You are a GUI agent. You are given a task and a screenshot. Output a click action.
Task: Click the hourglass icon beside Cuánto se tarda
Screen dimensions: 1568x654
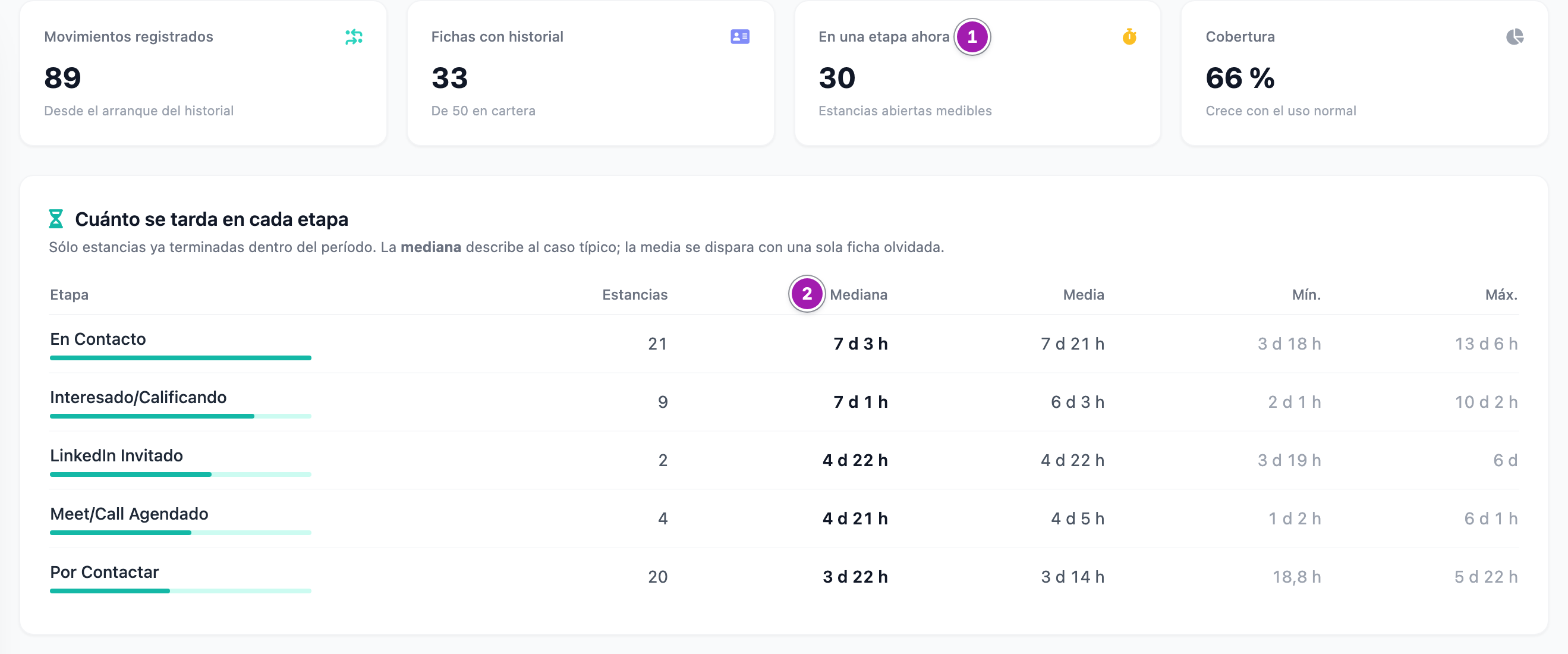[56, 219]
